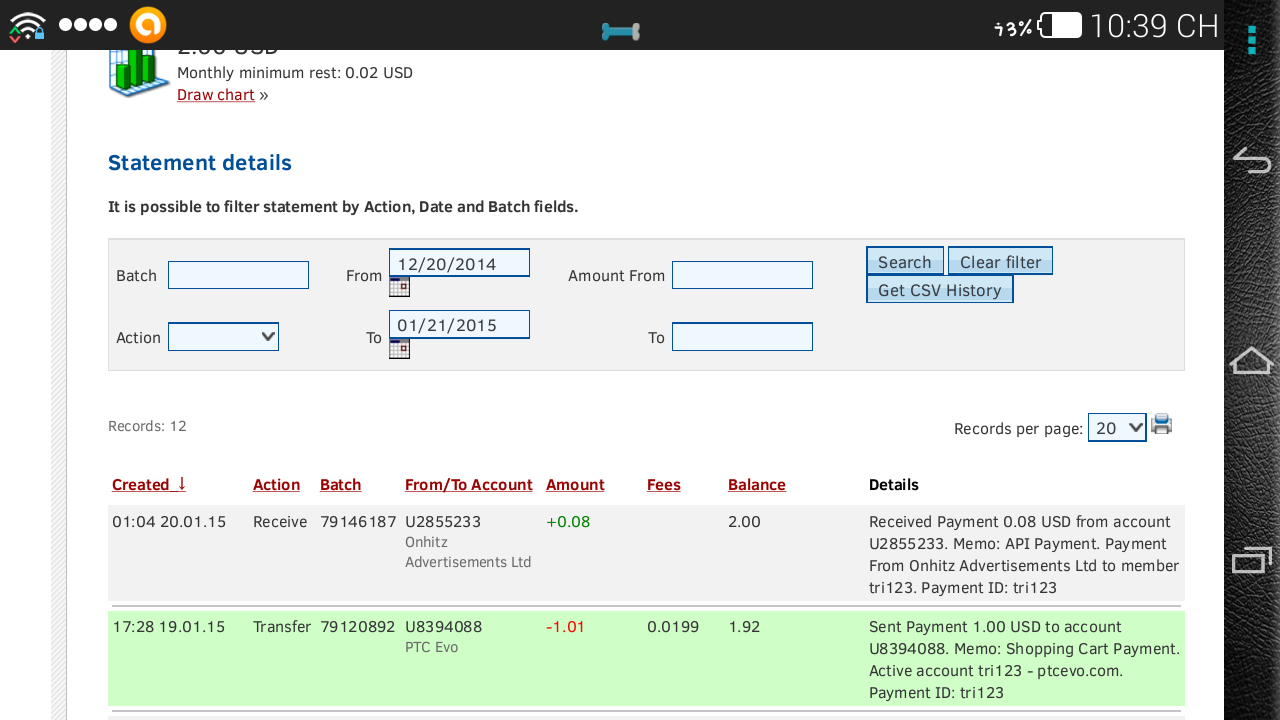
Task: Click the Amount From input field
Action: (x=742, y=275)
